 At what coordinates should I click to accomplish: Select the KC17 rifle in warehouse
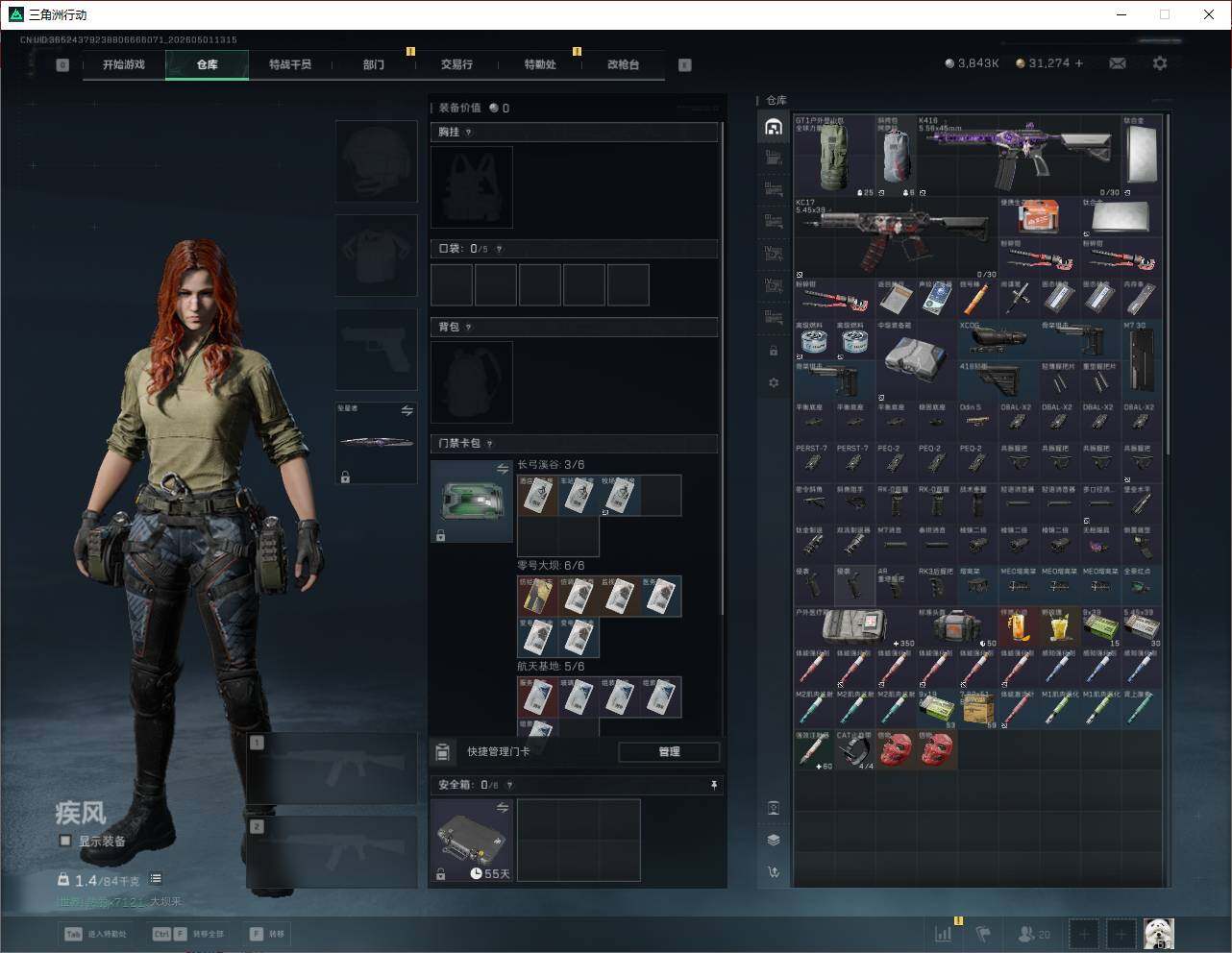point(896,237)
